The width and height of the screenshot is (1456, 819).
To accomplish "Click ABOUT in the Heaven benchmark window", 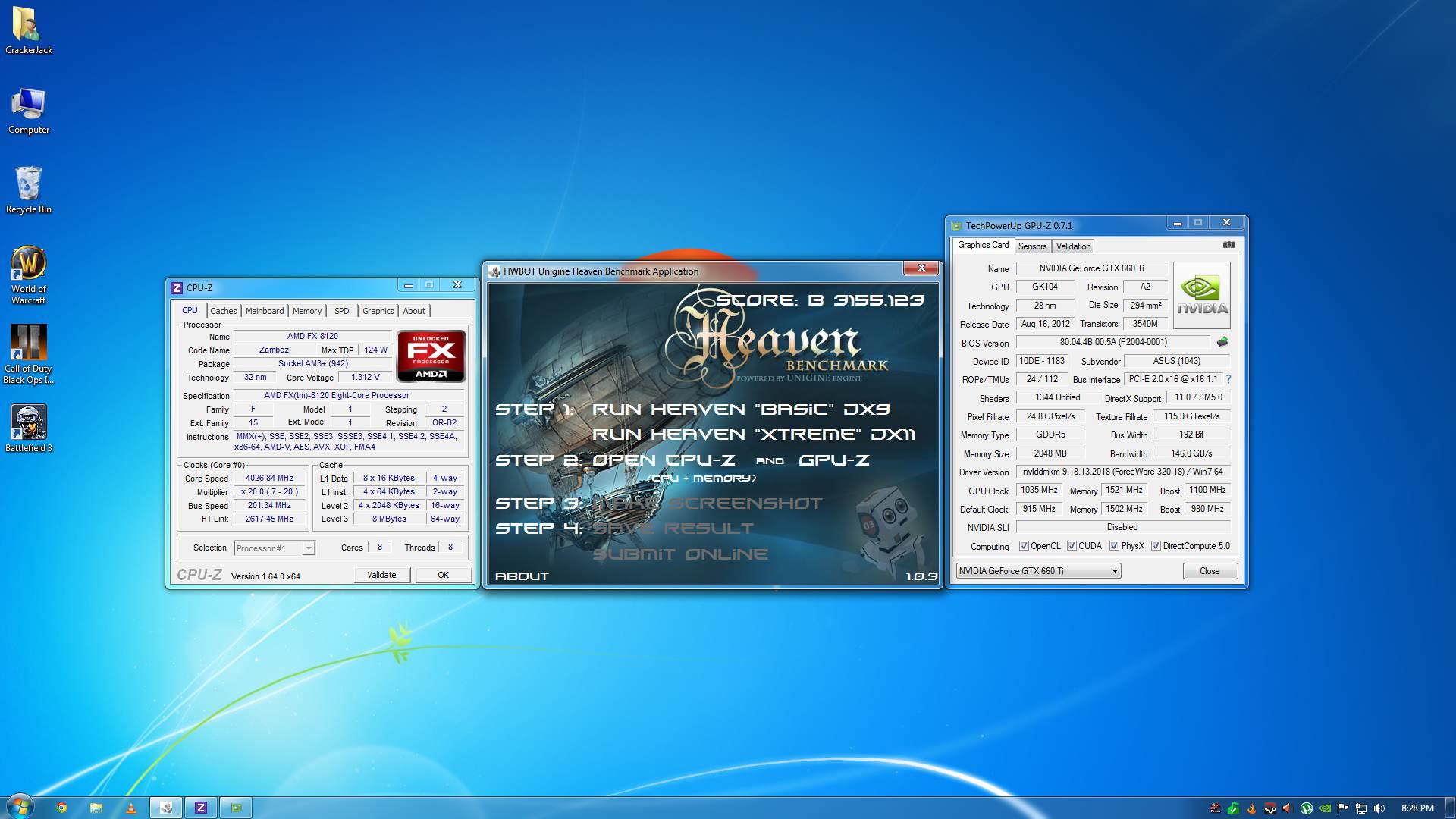I will coord(522,576).
